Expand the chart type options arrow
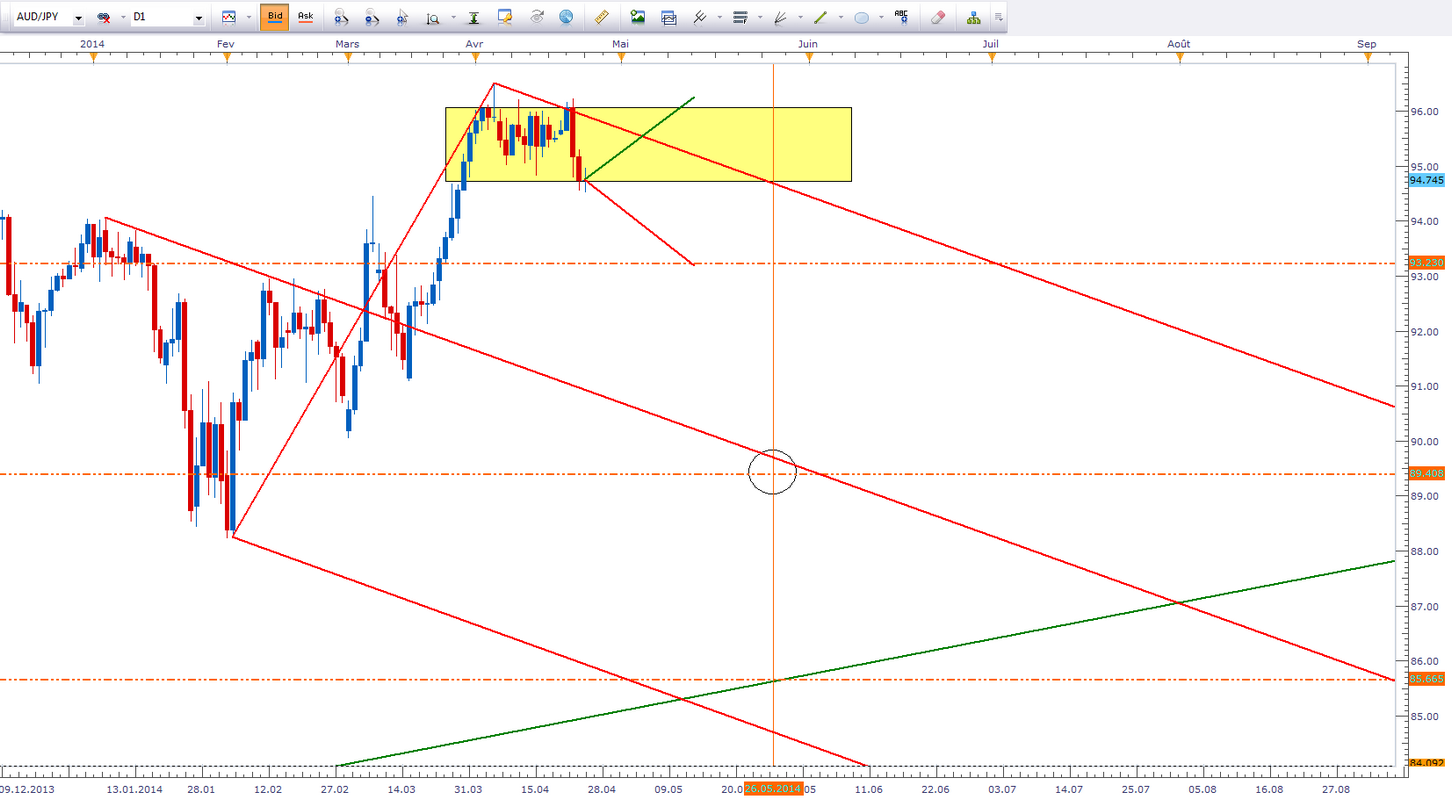This screenshot has height=800, width=1452. pyautogui.click(x=249, y=17)
